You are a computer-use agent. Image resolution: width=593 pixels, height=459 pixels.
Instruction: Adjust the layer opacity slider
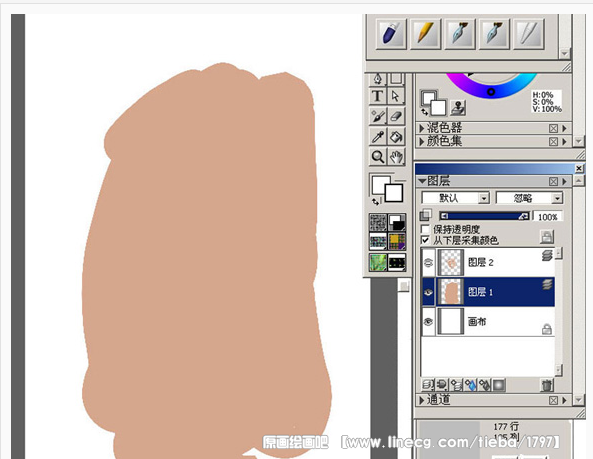(484, 216)
